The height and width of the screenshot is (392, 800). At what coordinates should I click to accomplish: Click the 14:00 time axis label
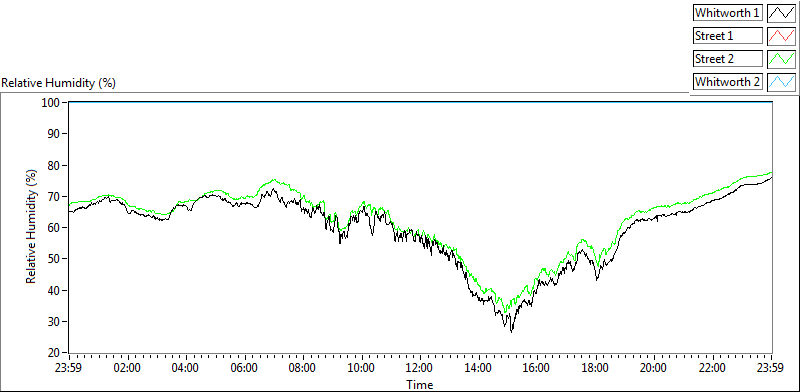pos(479,368)
